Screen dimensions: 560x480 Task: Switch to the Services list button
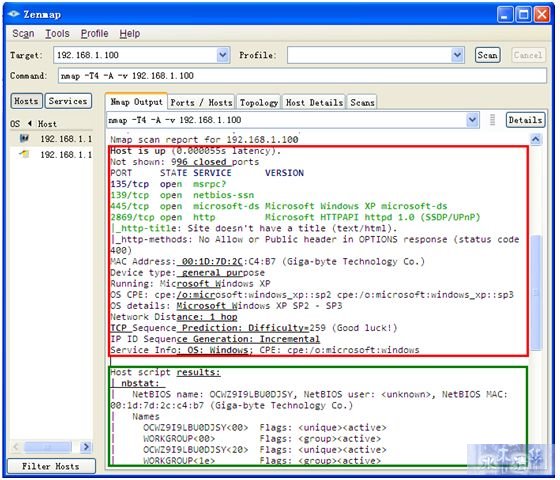click(68, 101)
